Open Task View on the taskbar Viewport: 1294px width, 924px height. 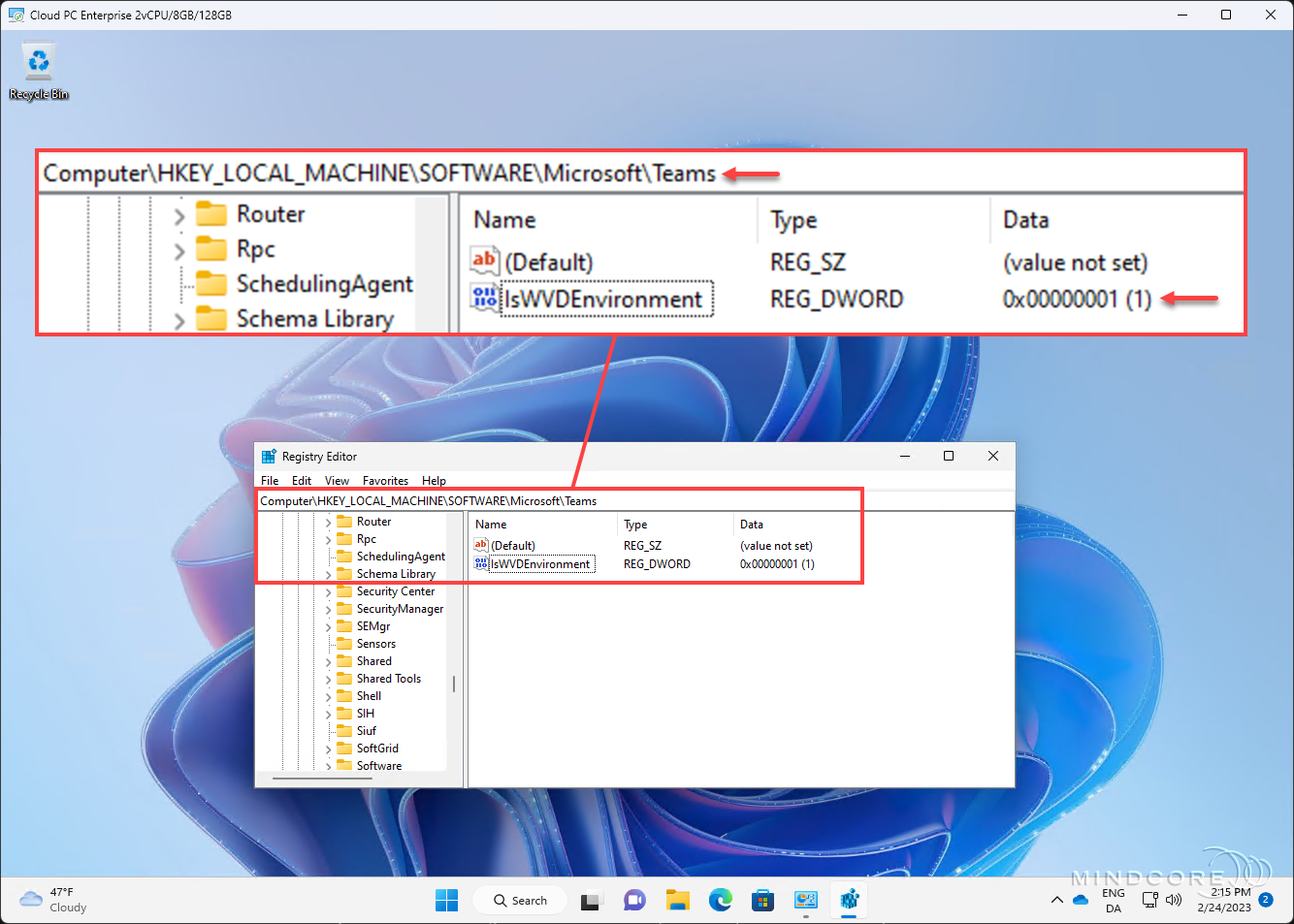point(592,900)
